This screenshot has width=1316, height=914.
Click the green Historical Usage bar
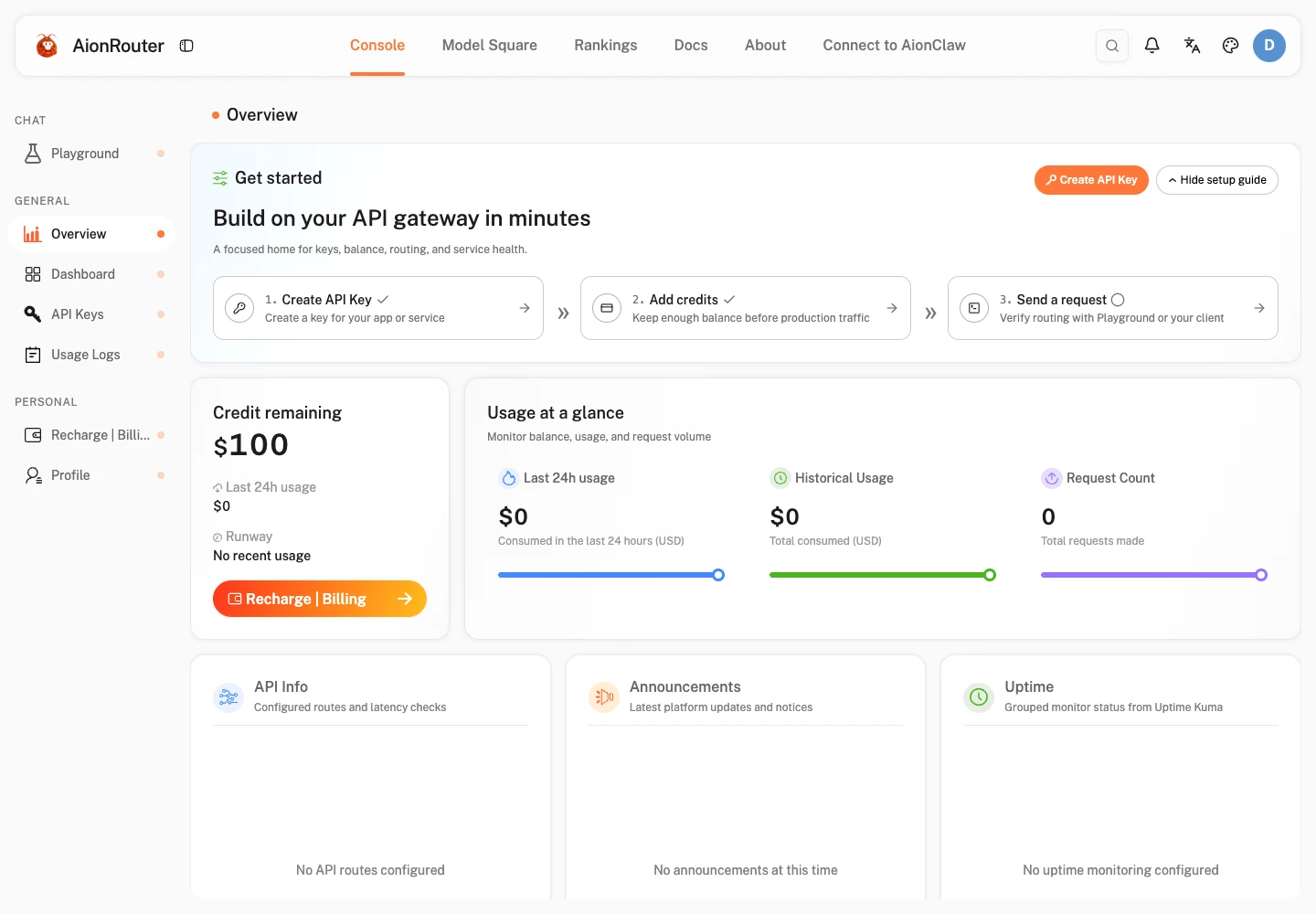coord(882,575)
